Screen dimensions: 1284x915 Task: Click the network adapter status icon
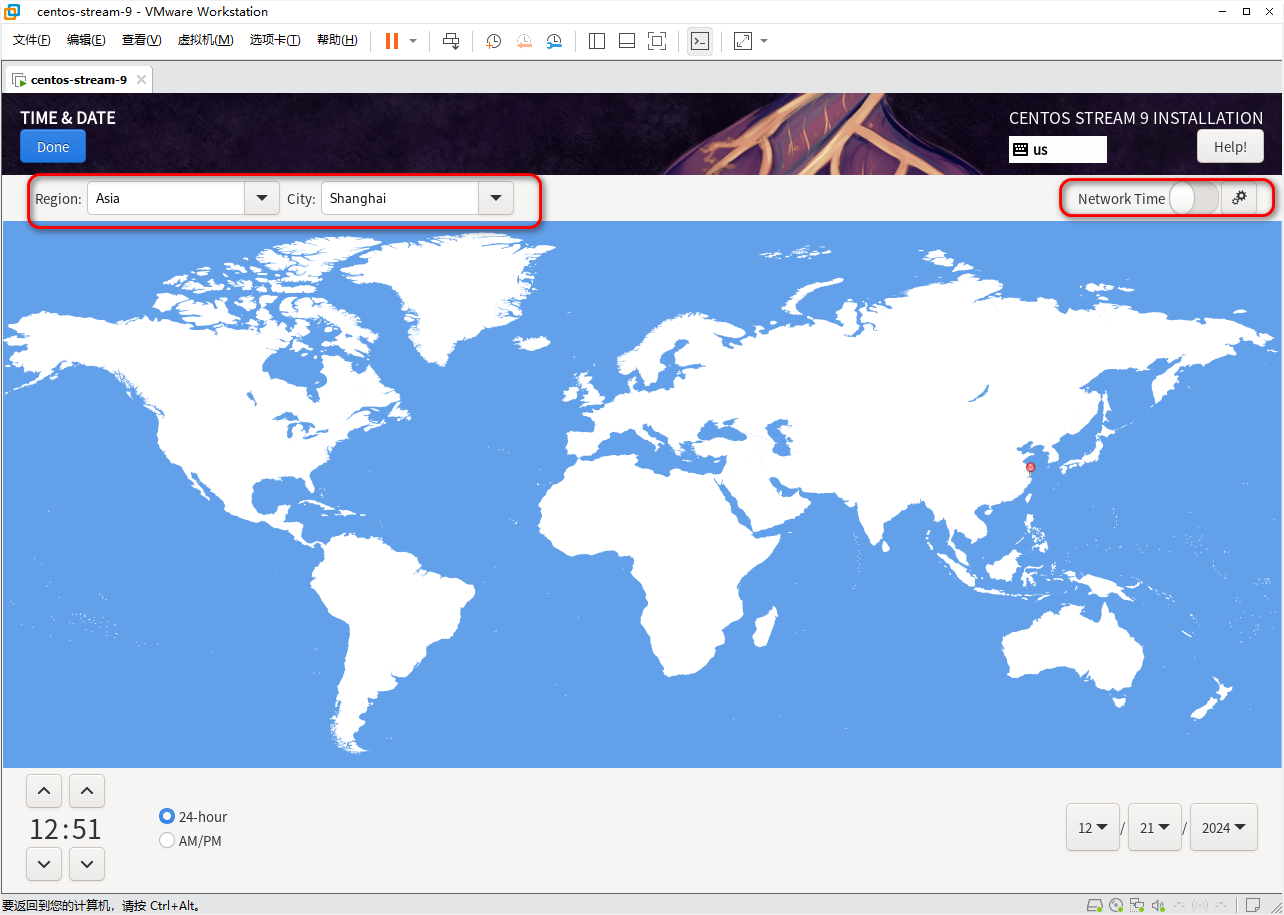click(1137, 905)
